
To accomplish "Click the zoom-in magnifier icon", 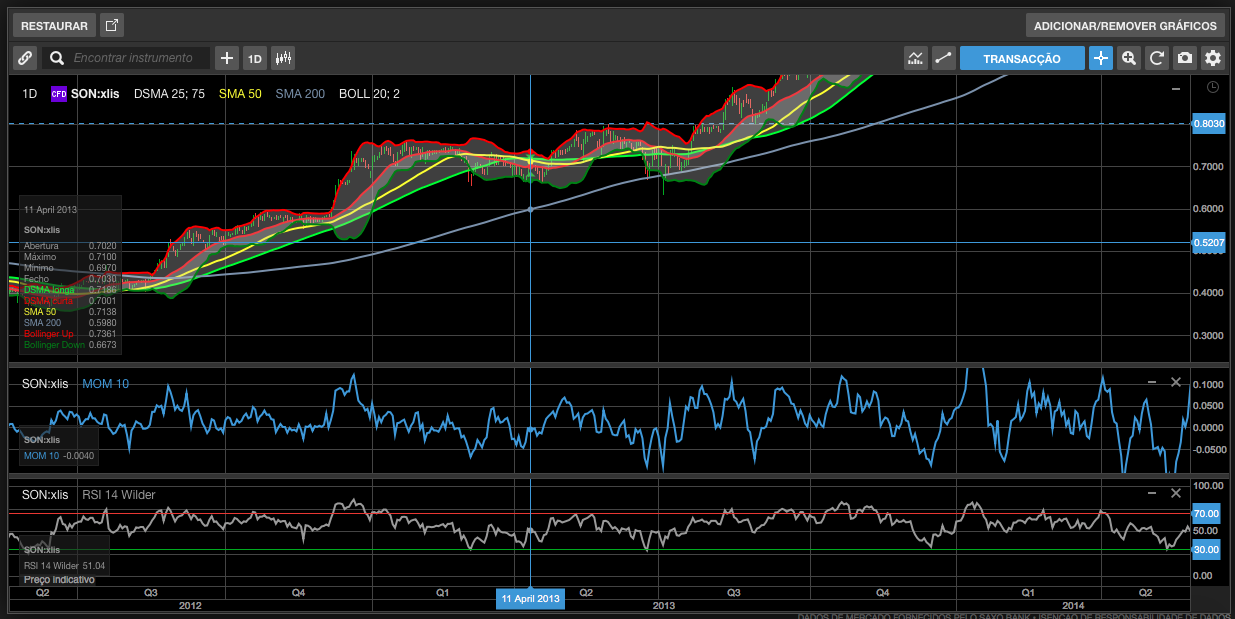I will (1129, 58).
